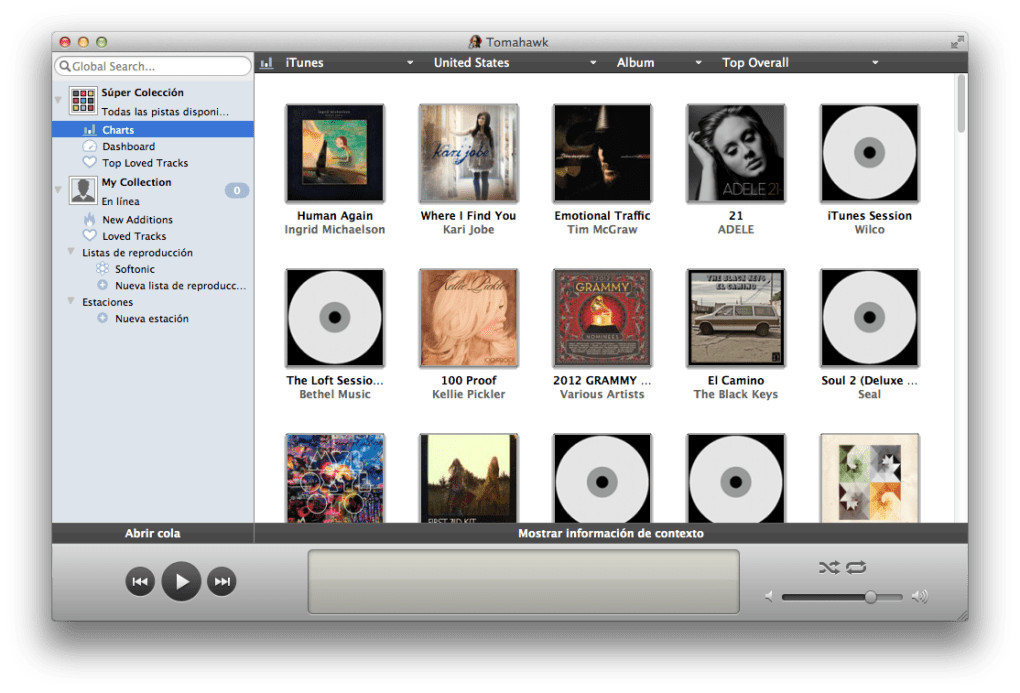Open 100 Proof album cover
The height and width of the screenshot is (693, 1020).
tap(468, 318)
